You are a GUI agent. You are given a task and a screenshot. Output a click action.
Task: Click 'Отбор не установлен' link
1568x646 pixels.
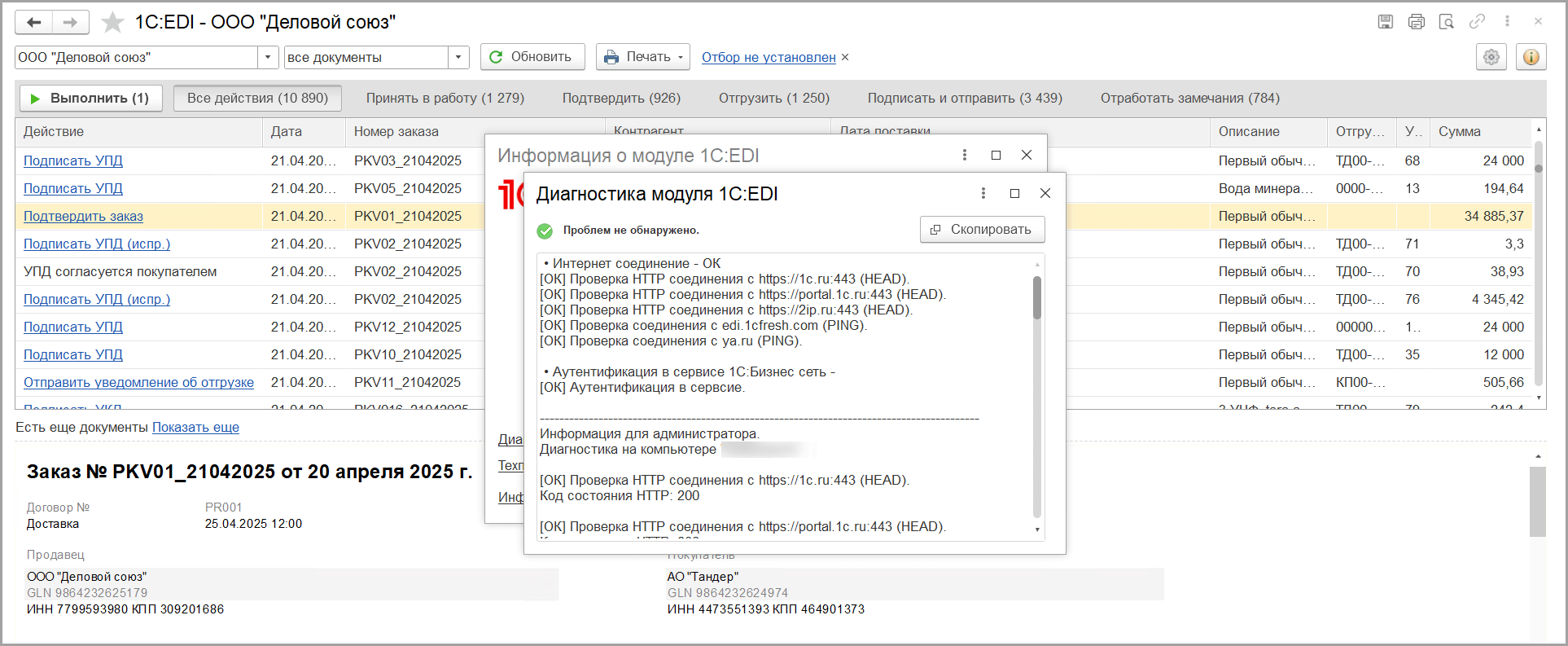(x=769, y=57)
